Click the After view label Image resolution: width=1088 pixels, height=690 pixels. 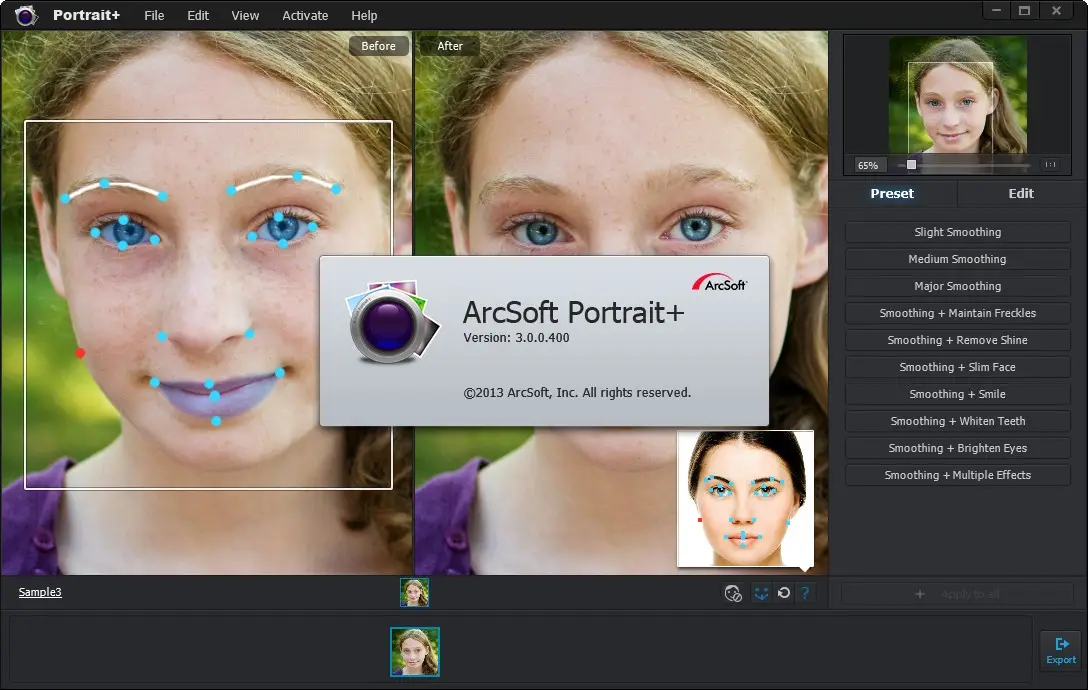point(450,46)
